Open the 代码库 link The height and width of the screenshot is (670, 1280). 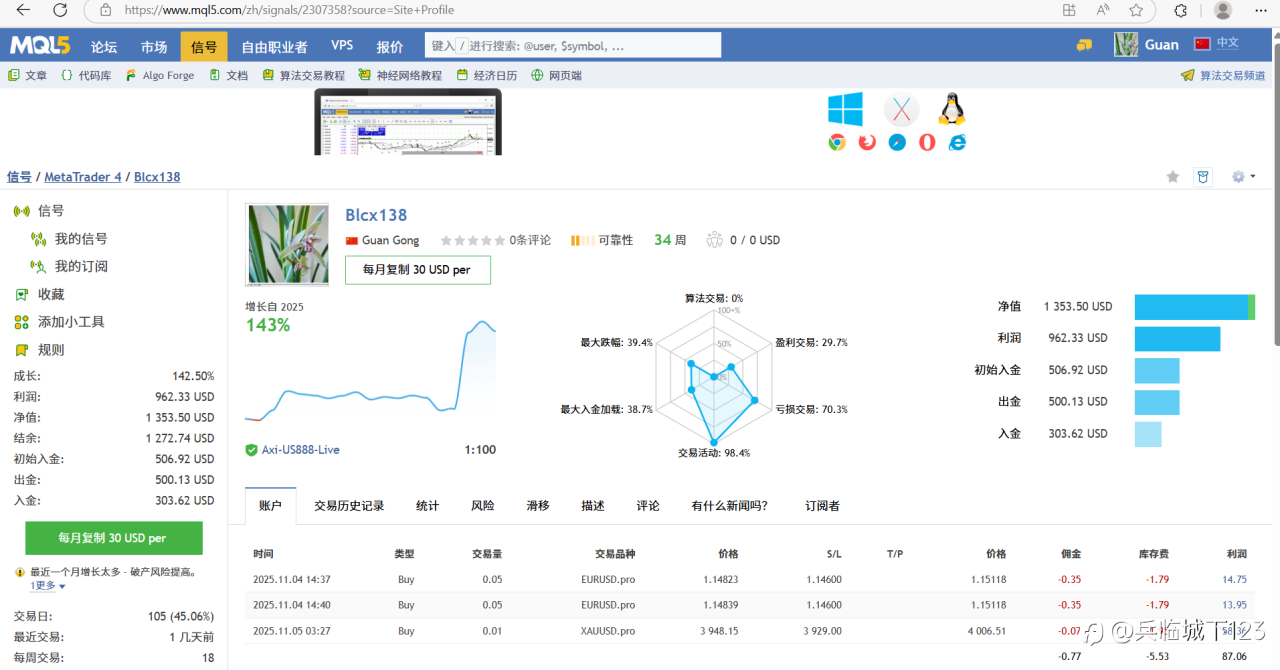(x=86, y=75)
